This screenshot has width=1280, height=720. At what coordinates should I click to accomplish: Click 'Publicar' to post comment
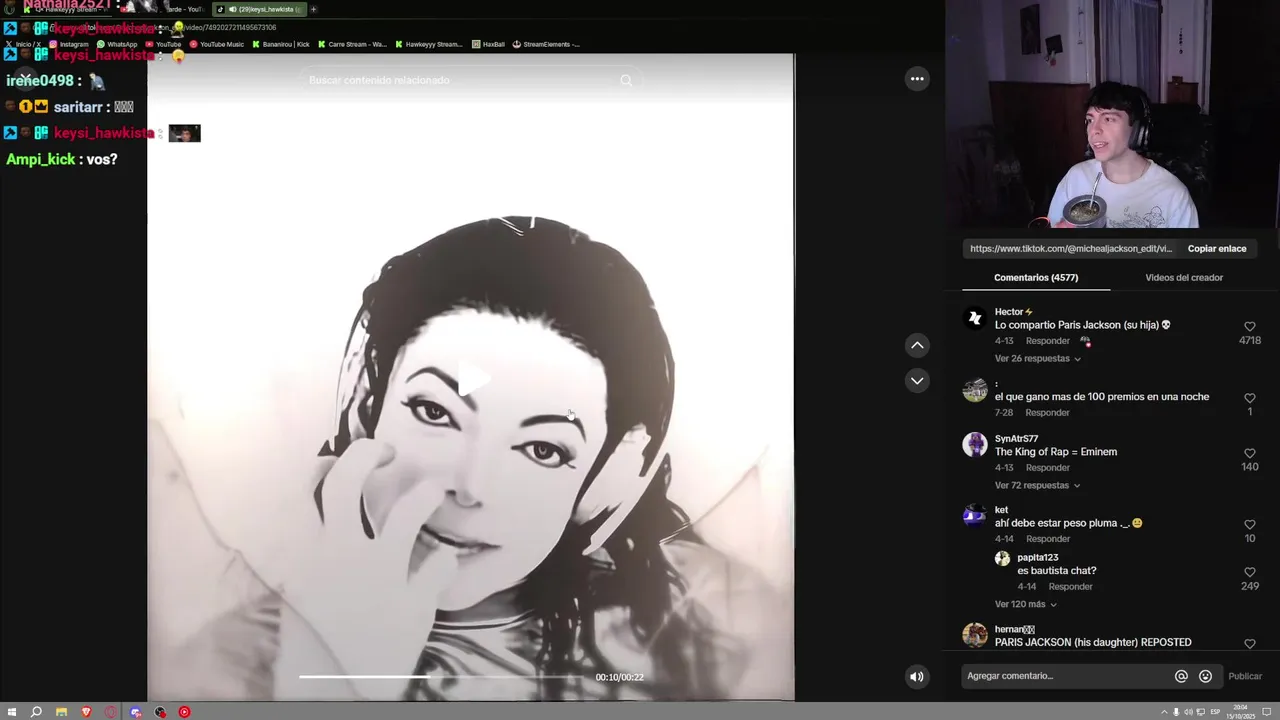[1245, 676]
